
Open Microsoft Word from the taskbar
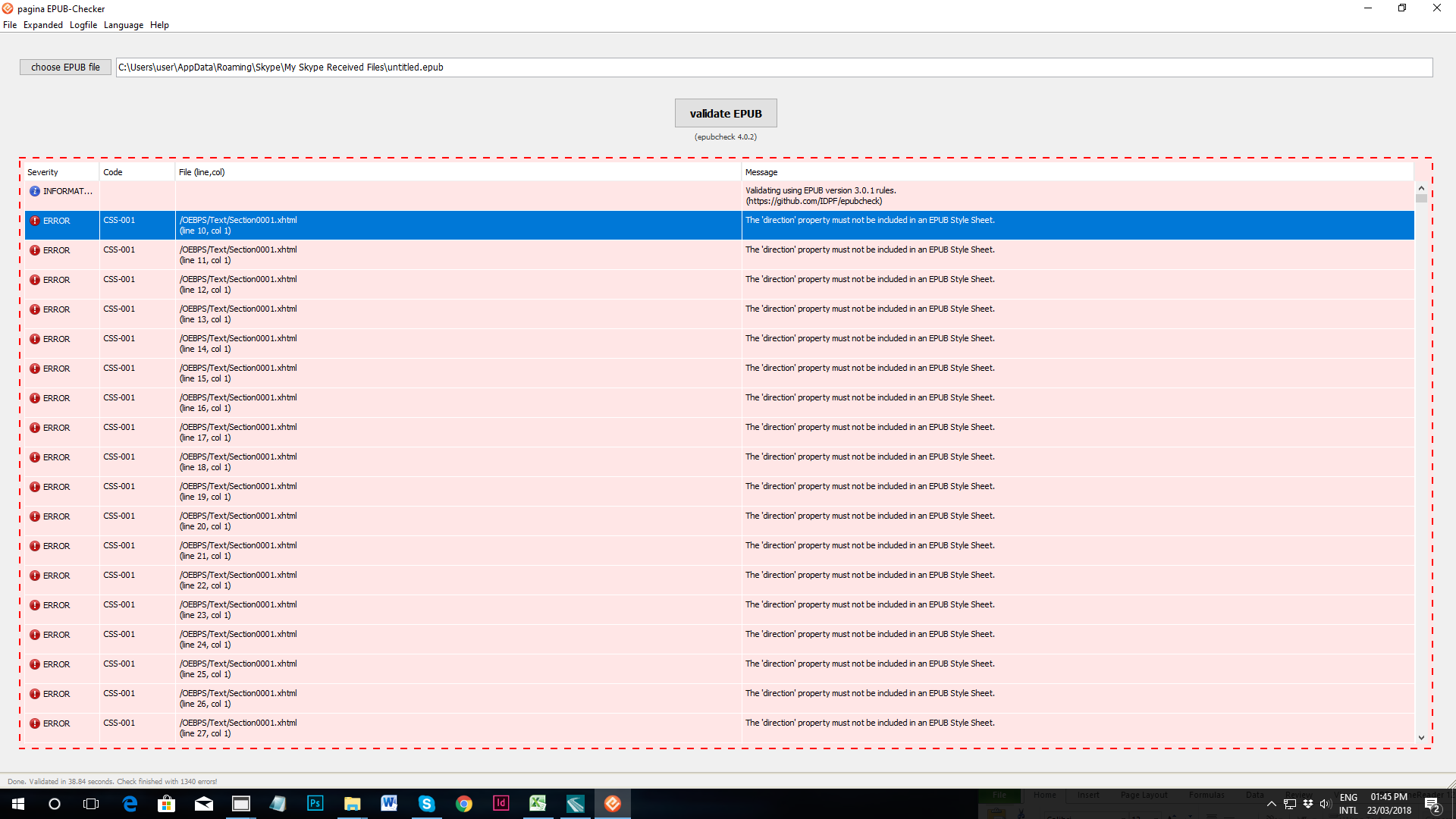389,803
